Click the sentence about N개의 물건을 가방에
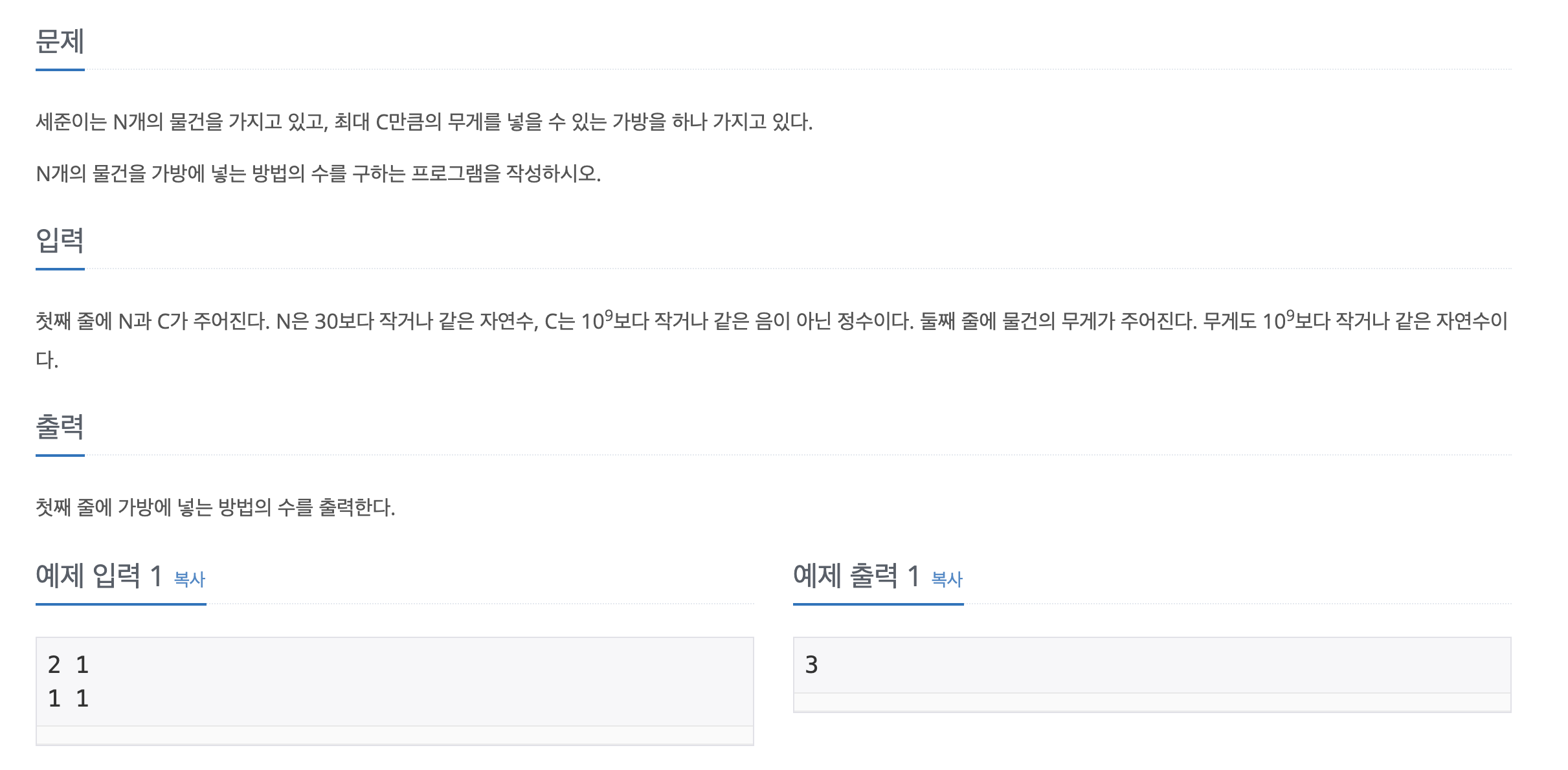This screenshot has height=770, width=1568. coord(319,173)
